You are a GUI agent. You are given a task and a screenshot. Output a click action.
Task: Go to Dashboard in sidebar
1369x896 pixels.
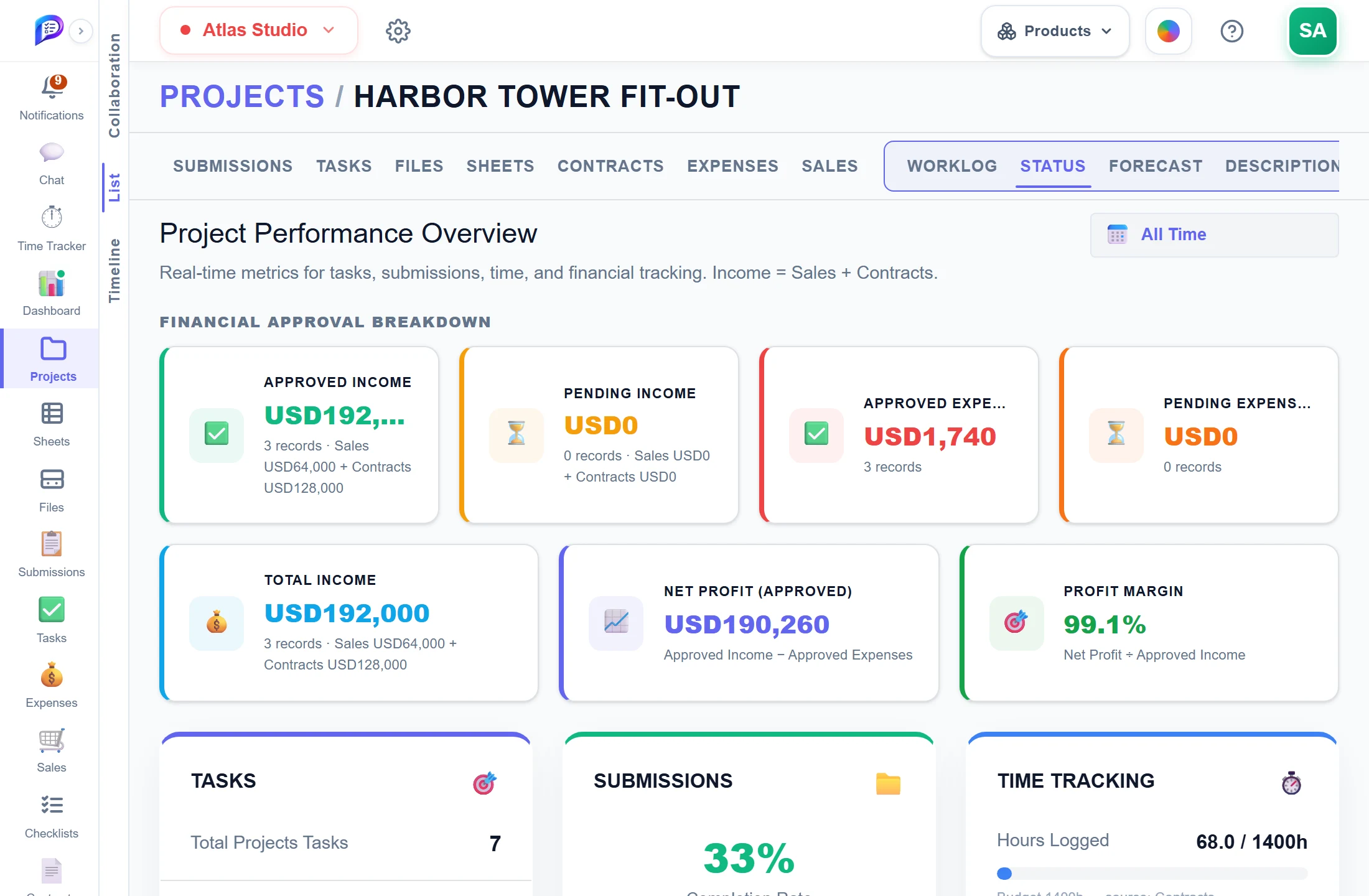pos(51,293)
